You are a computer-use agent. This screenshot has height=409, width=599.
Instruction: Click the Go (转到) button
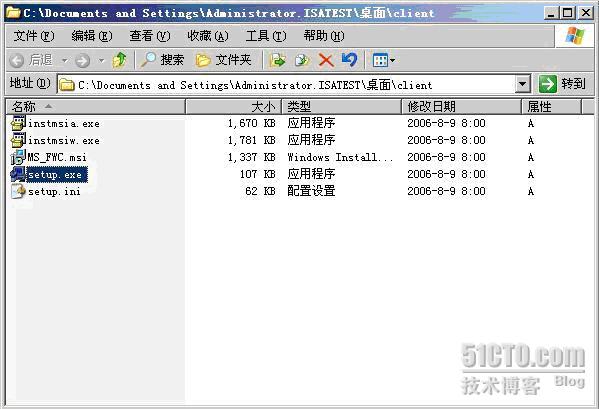(562, 84)
